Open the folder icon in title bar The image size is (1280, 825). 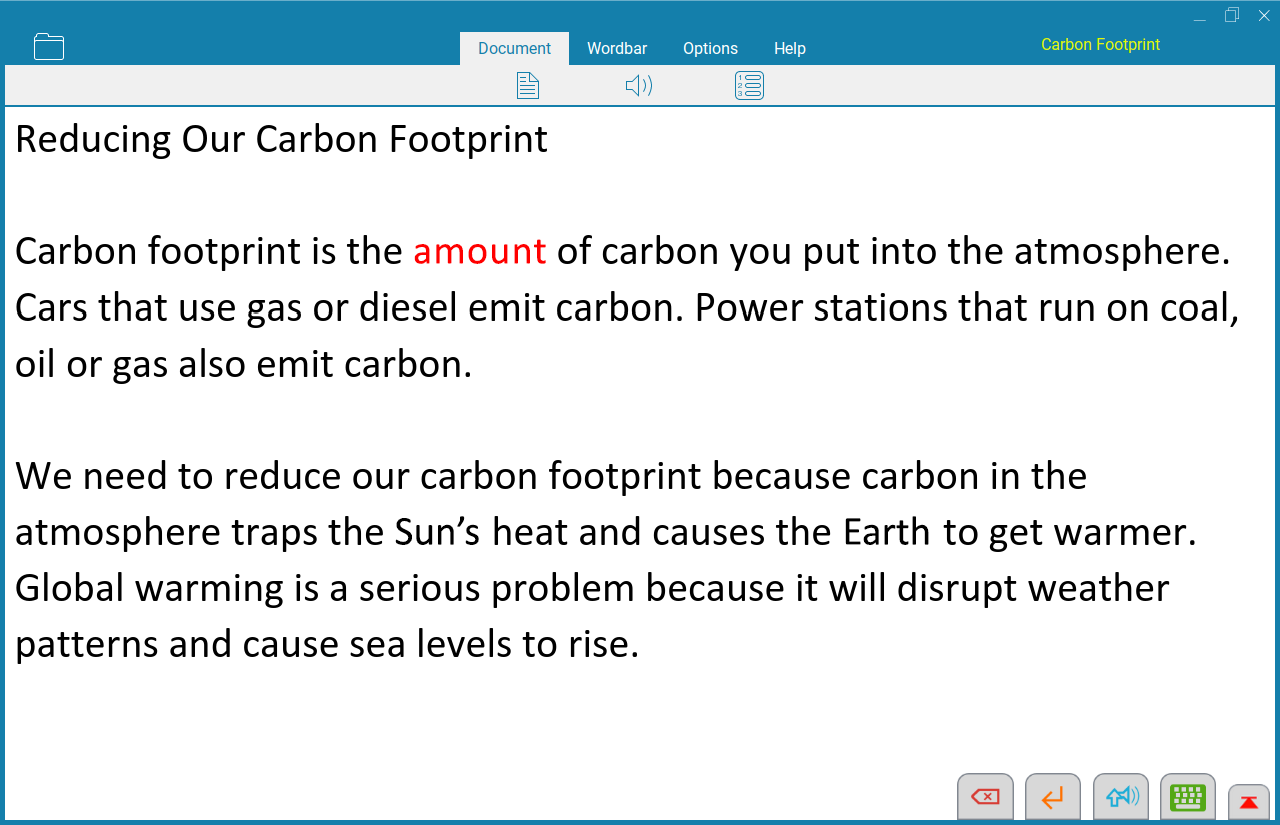[48, 47]
